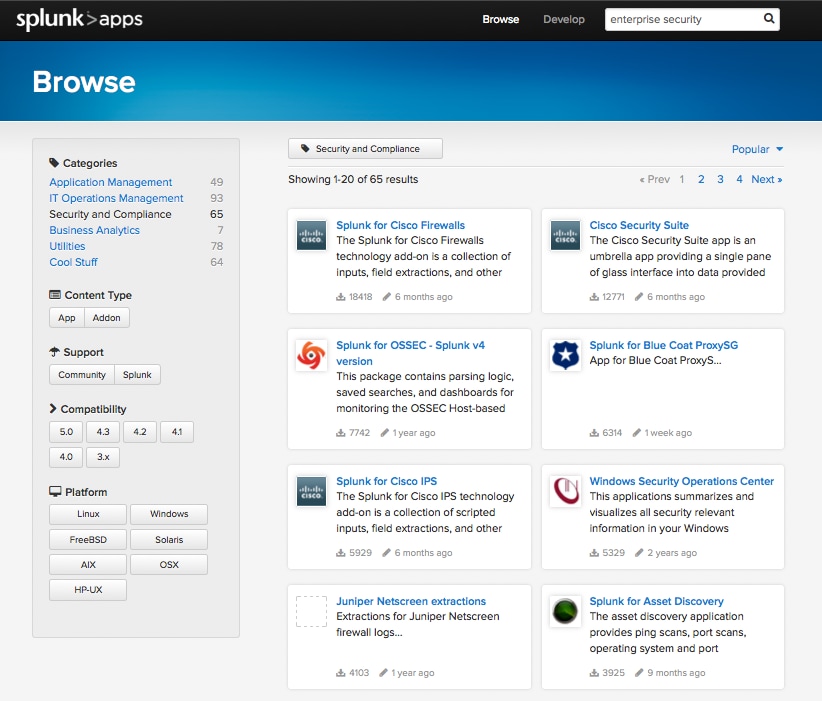Select Application Management category
The height and width of the screenshot is (701, 822).
(x=111, y=182)
